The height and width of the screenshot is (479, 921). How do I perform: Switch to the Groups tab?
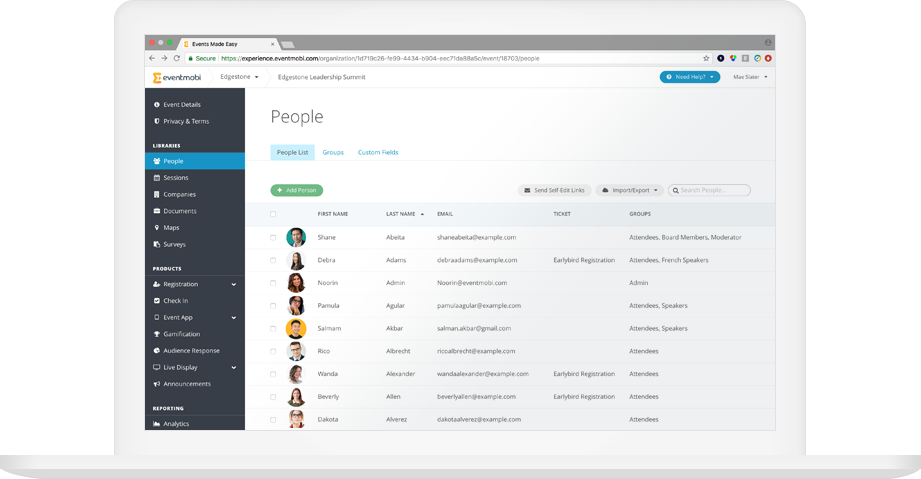(333, 152)
